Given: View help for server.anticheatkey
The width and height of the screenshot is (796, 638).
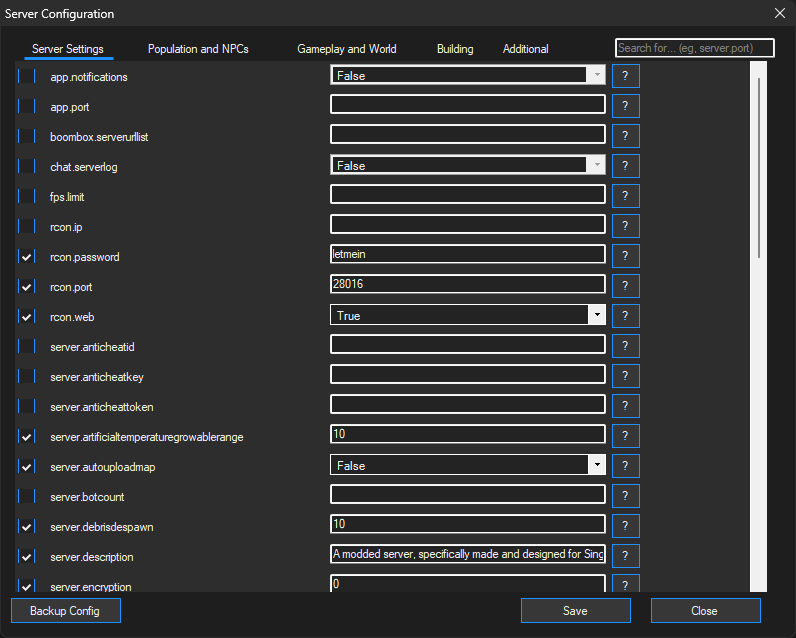Looking at the screenshot, I should [625, 376].
